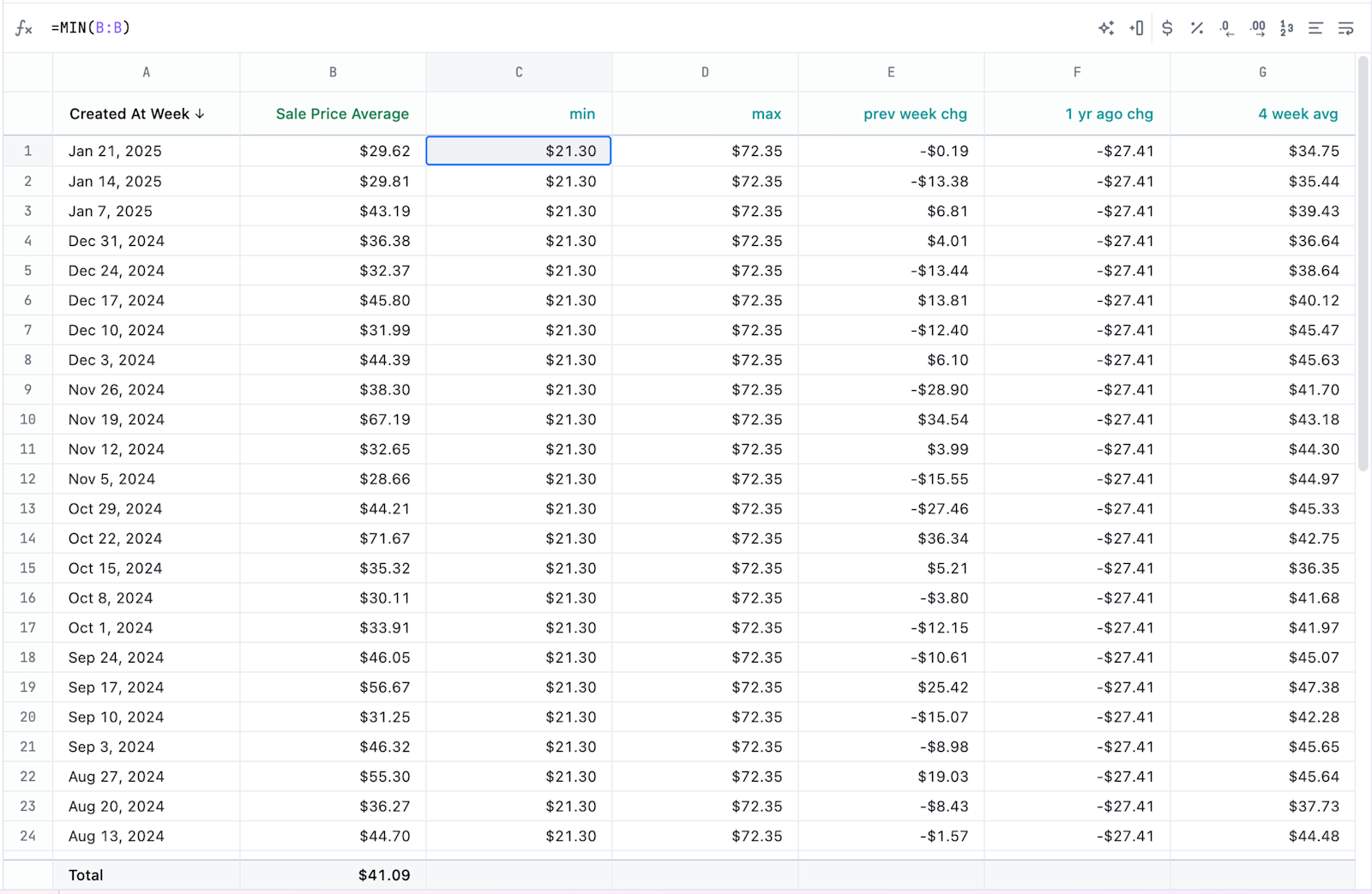Click the decrease decimal places icon
The width and height of the screenshot is (1372, 894).
click(x=1226, y=27)
